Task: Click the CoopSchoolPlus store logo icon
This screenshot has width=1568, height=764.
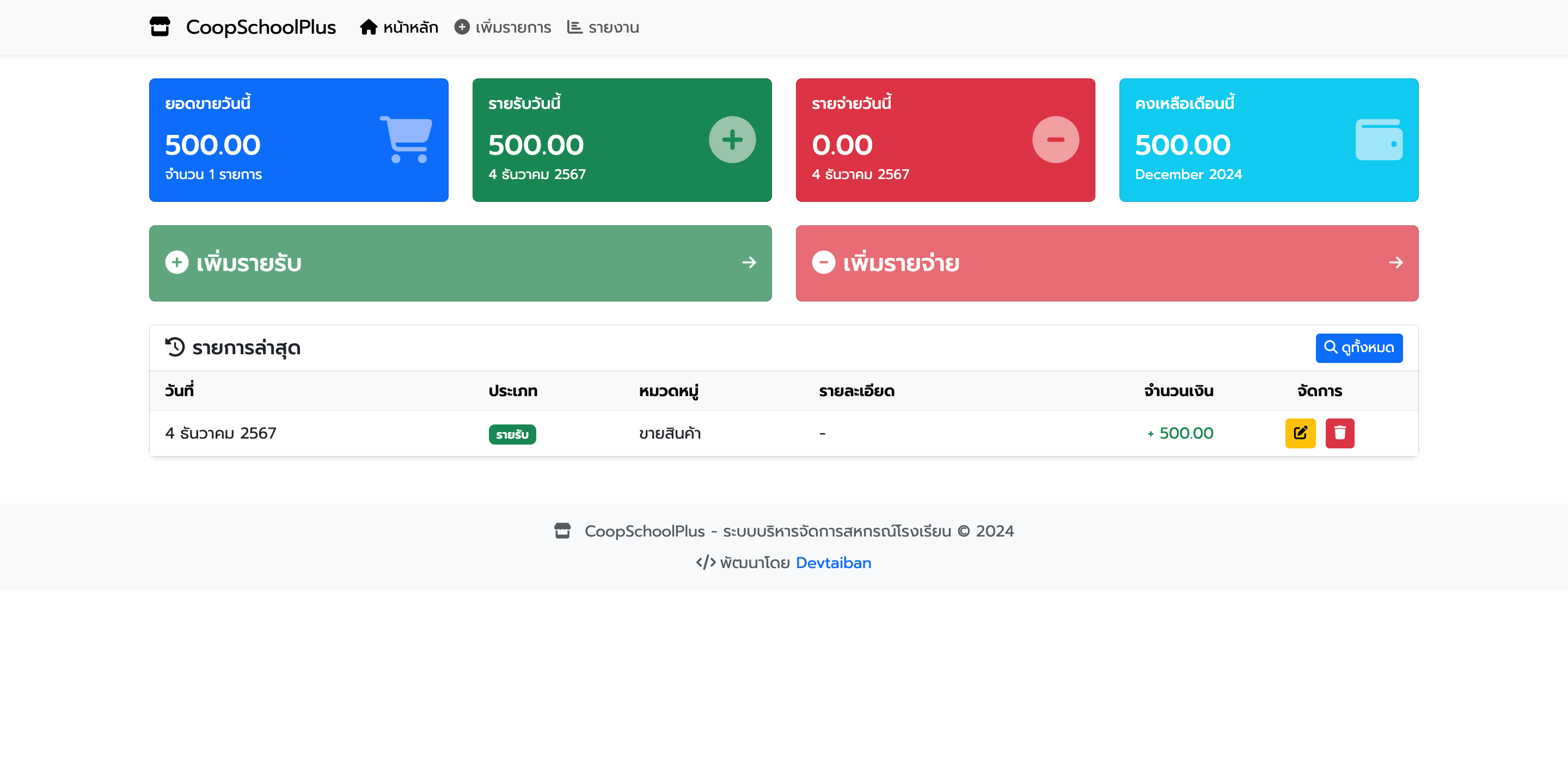Action: click(160, 27)
